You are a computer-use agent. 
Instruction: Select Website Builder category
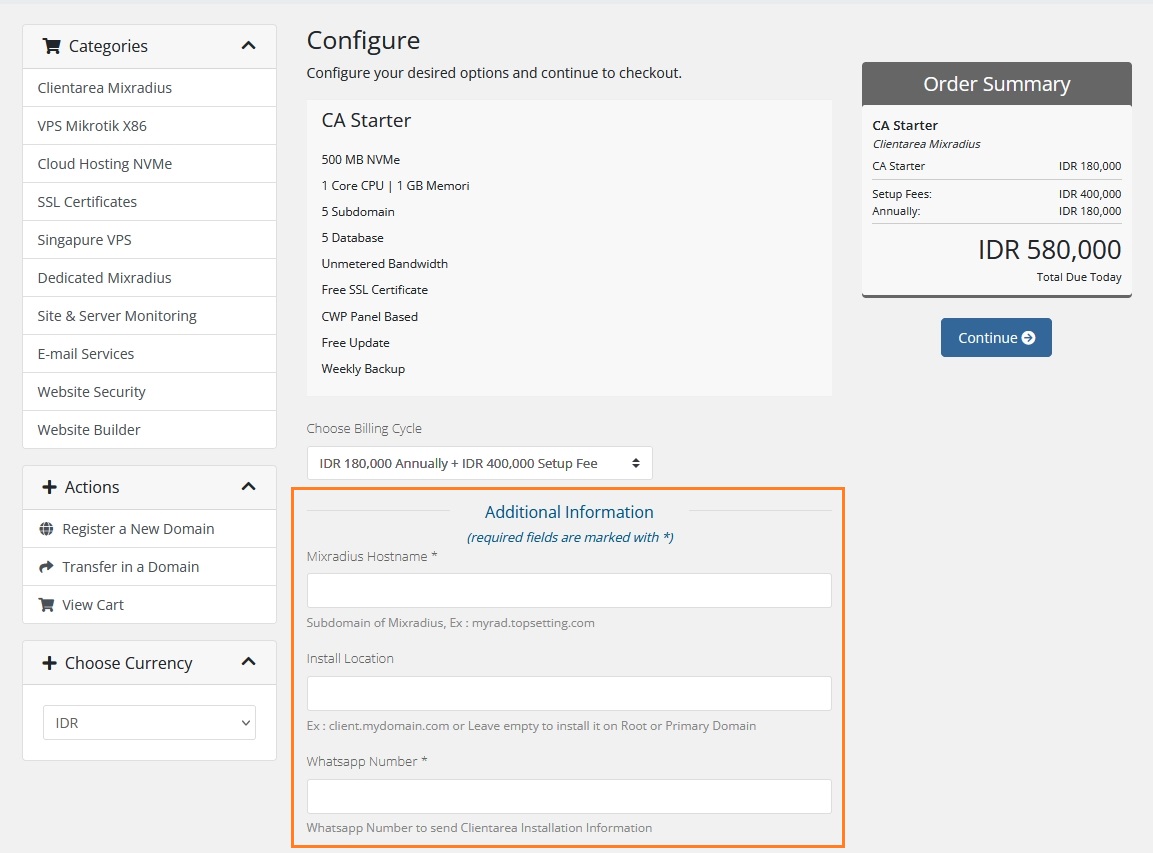tap(149, 429)
